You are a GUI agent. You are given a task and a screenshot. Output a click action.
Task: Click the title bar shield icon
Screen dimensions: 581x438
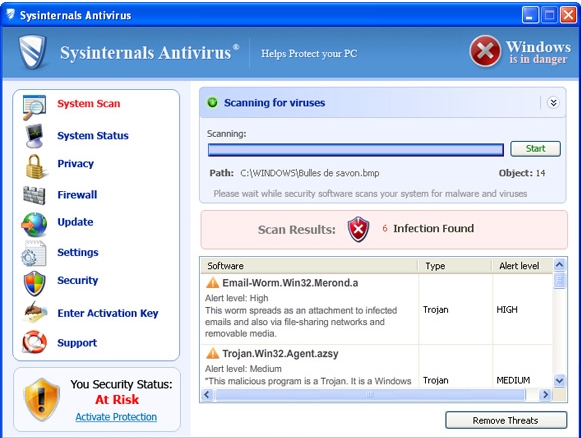[x=10, y=15]
